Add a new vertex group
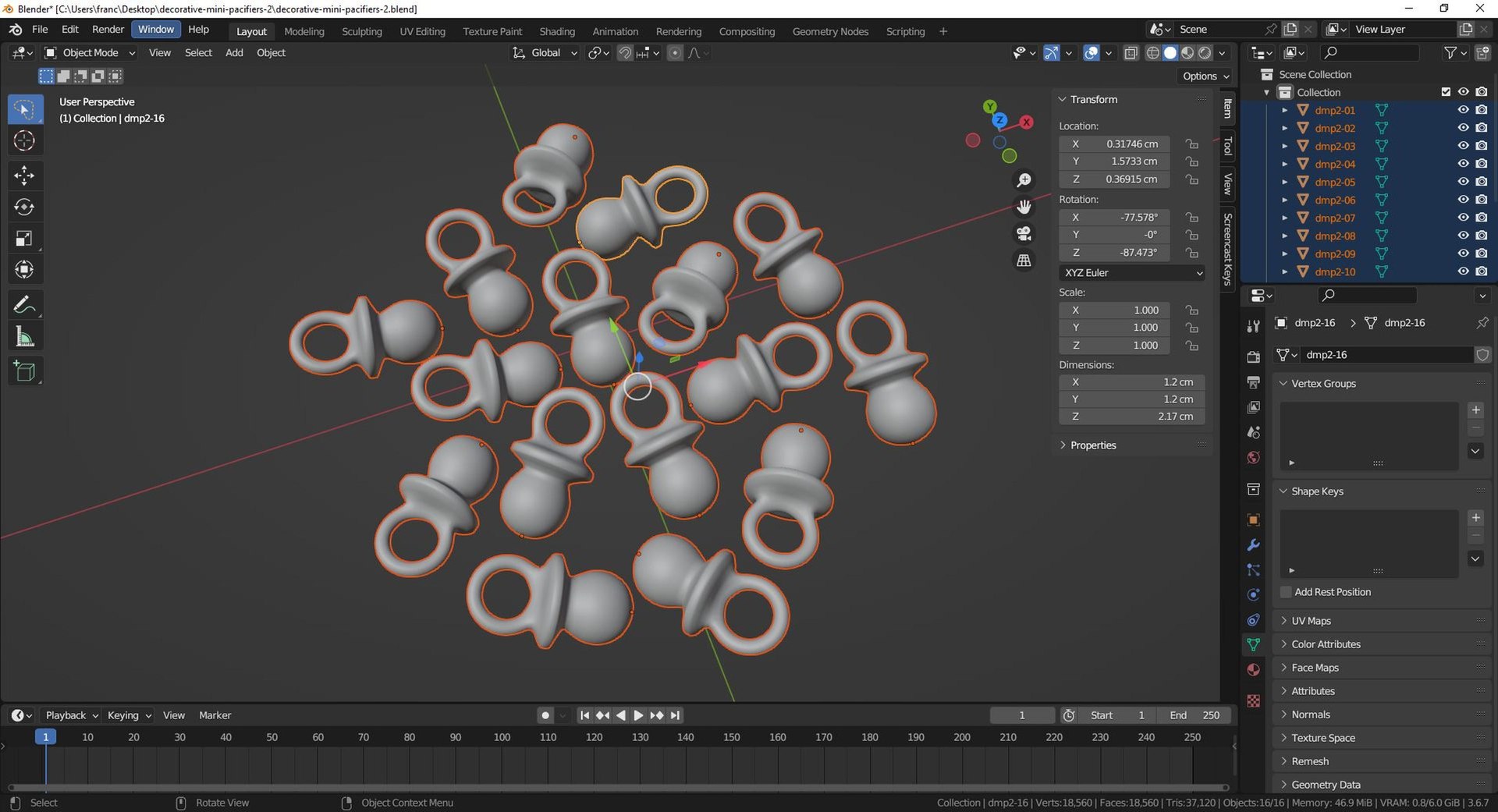The image size is (1498, 812). click(x=1475, y=410)
